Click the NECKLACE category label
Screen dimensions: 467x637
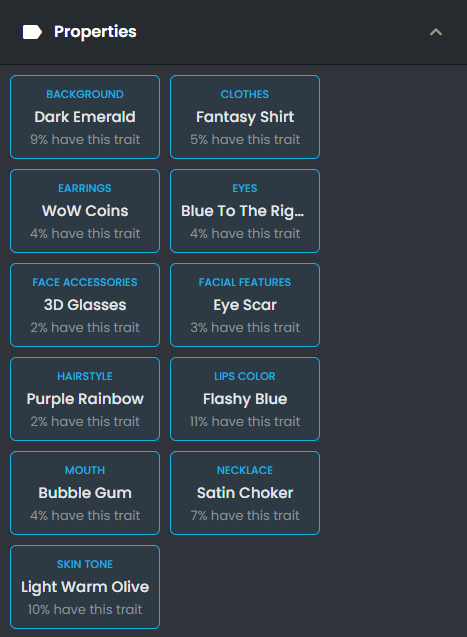[x=245, y=470]
